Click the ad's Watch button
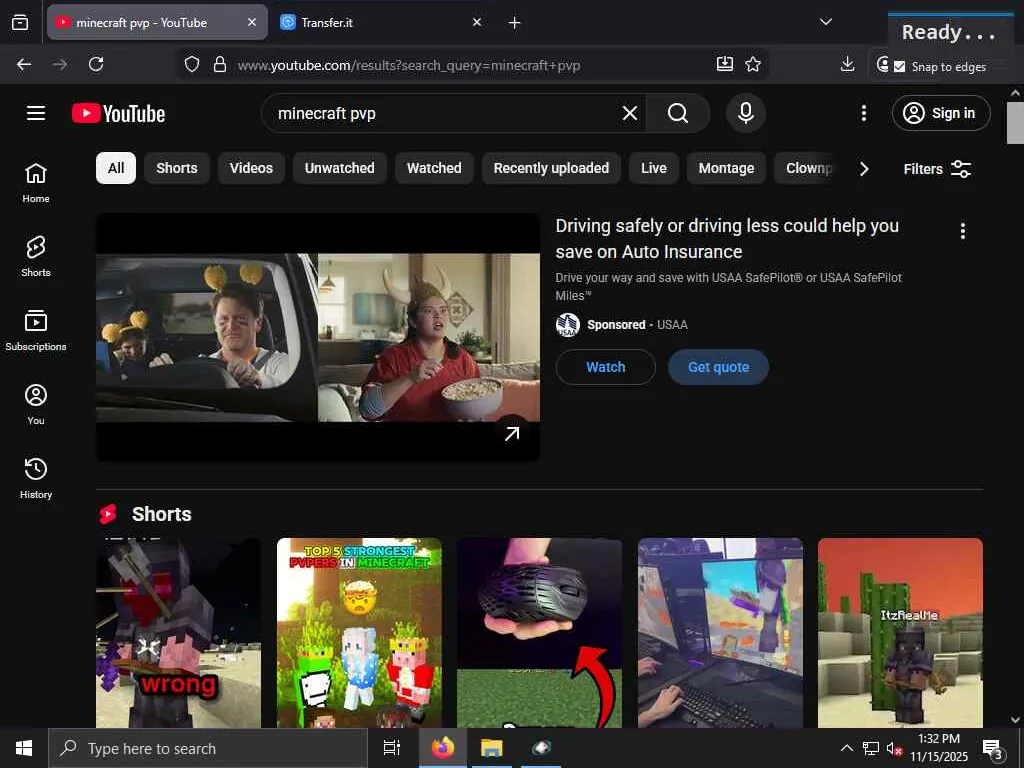The image size is (1024, 768). [605, 367]
